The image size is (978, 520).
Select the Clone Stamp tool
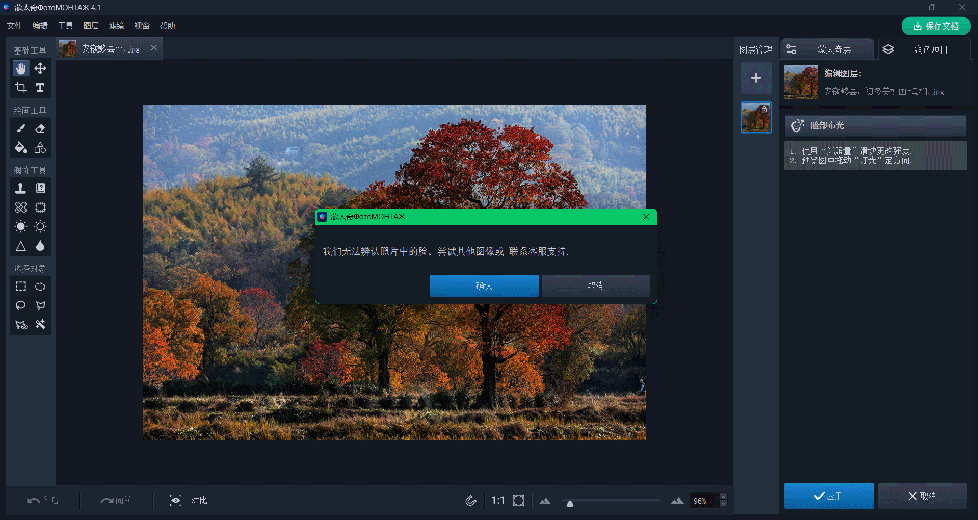pos(21,188)
